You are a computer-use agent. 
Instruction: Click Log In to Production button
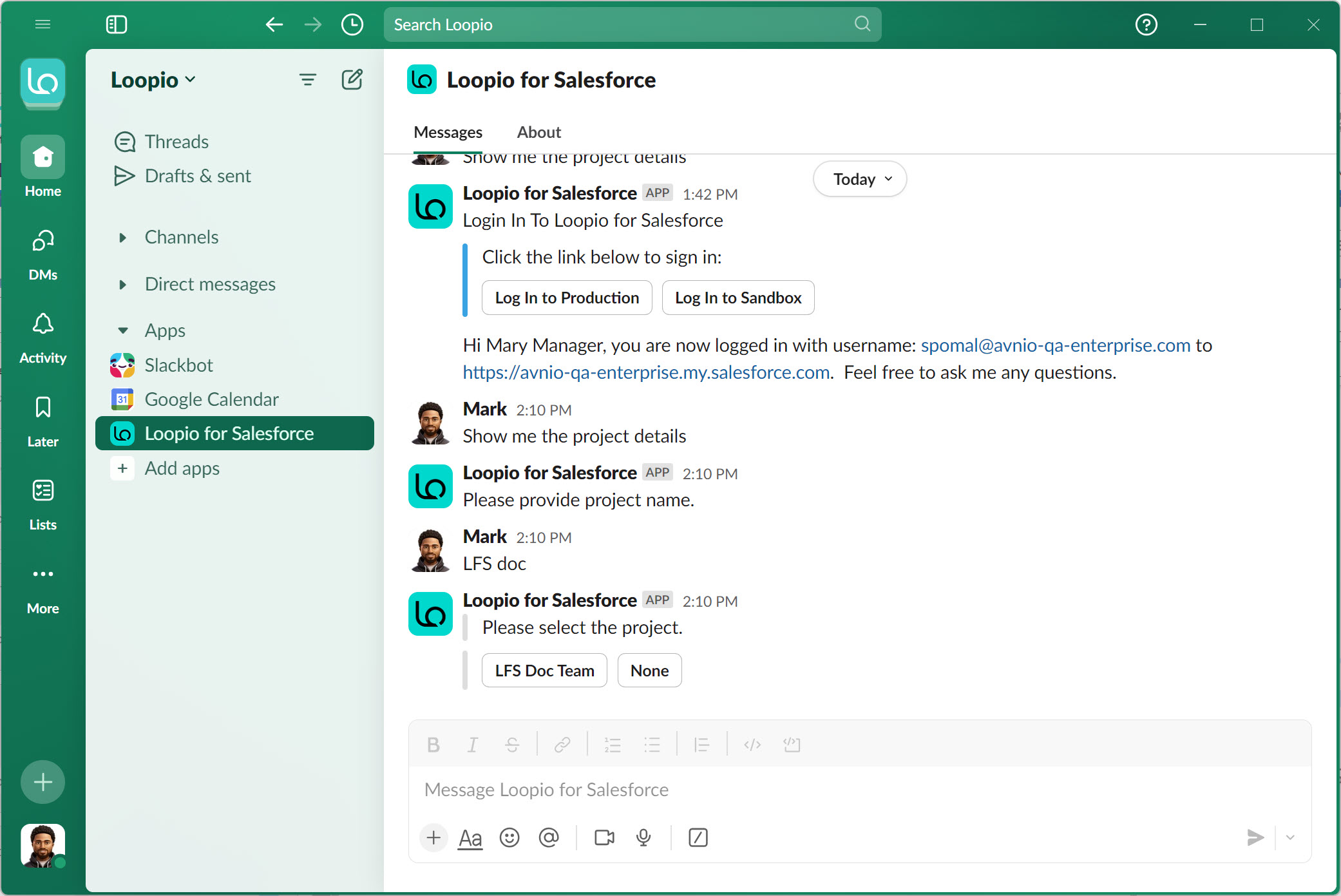point(567,298)
